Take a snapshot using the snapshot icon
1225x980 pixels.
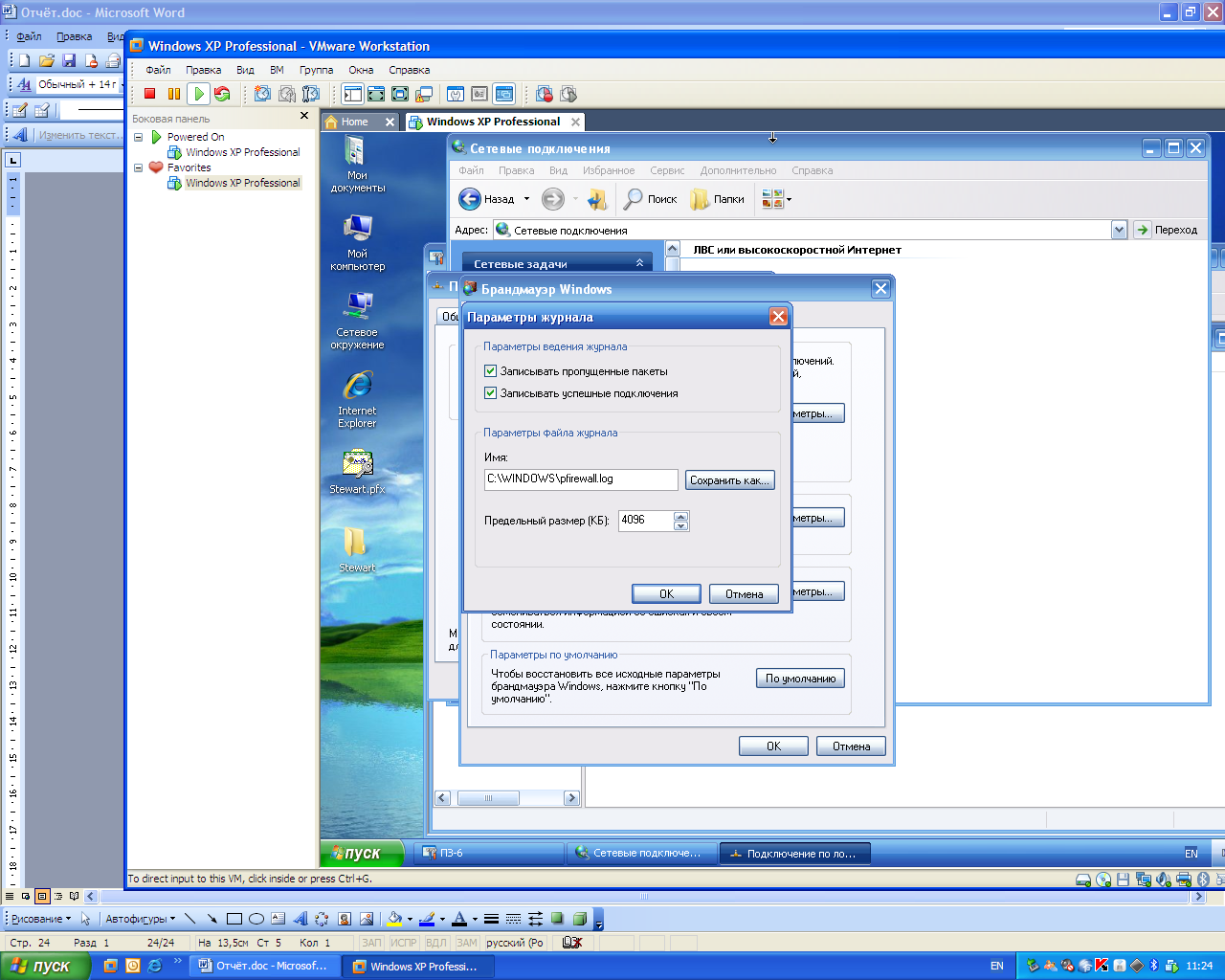pyautogui.click(x=262, y=94)
